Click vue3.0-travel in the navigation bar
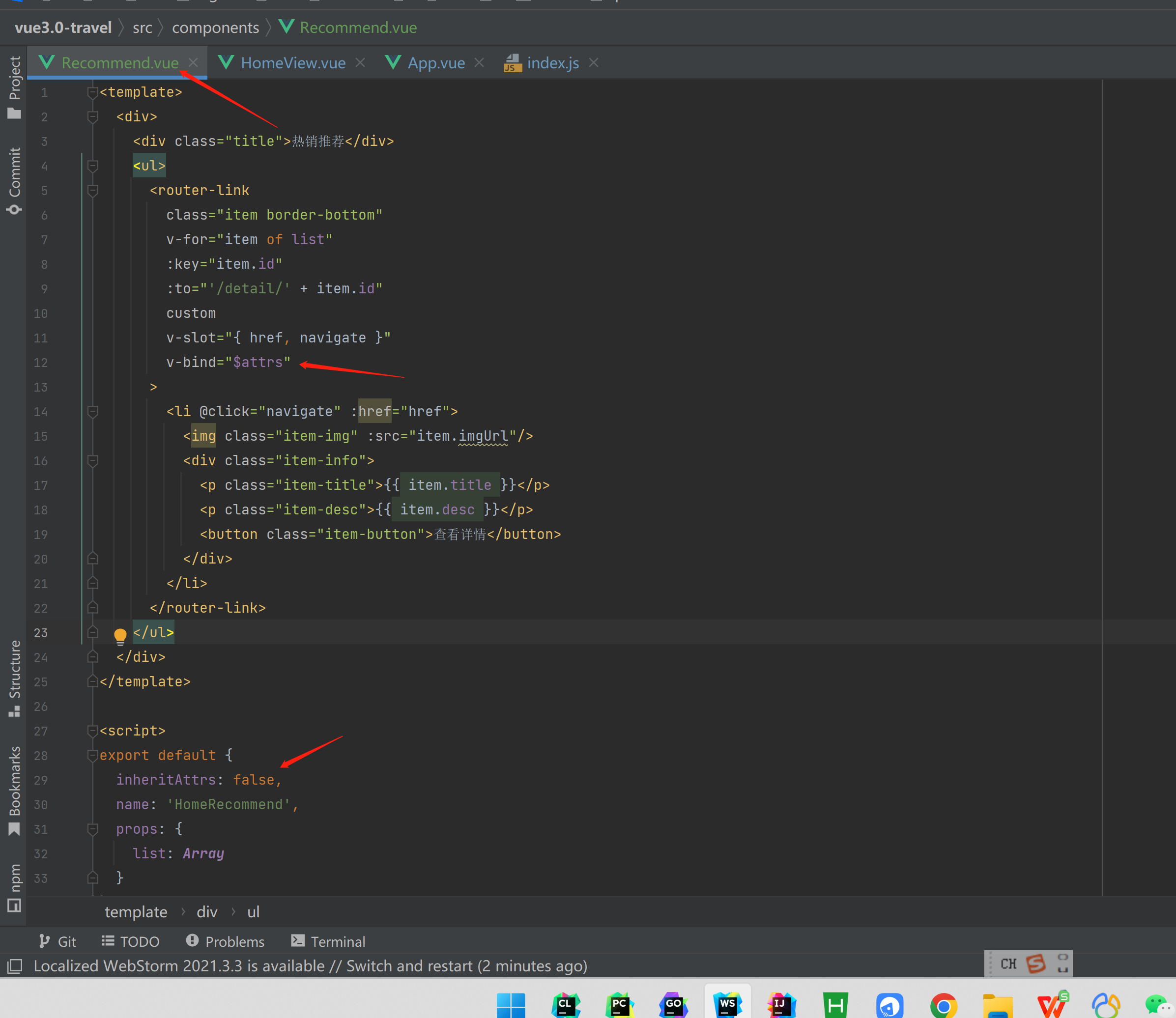The width and height of the screenshot is (1176, 1018). tap(63, 28)
